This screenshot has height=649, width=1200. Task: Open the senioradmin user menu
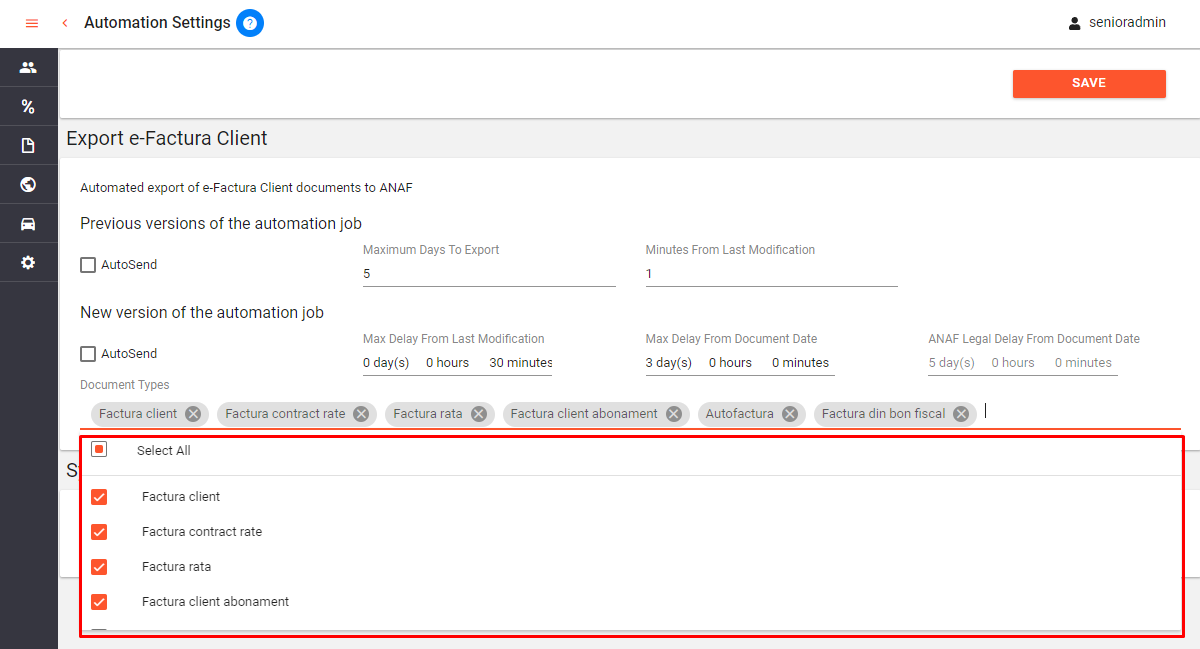tap(1116, 23)
